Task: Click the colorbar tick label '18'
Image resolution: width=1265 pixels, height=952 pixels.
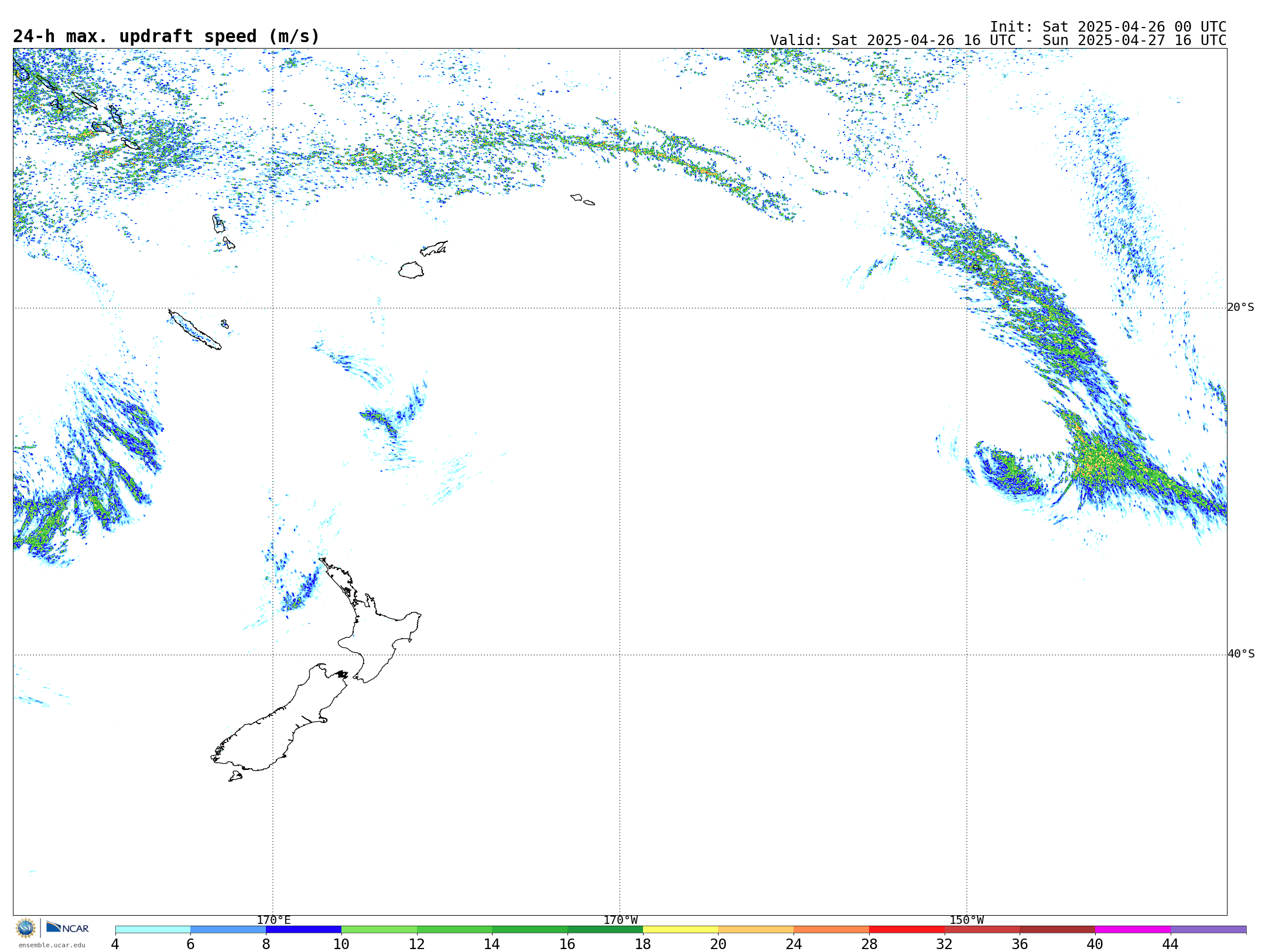Action: click(x=643, y=944)
